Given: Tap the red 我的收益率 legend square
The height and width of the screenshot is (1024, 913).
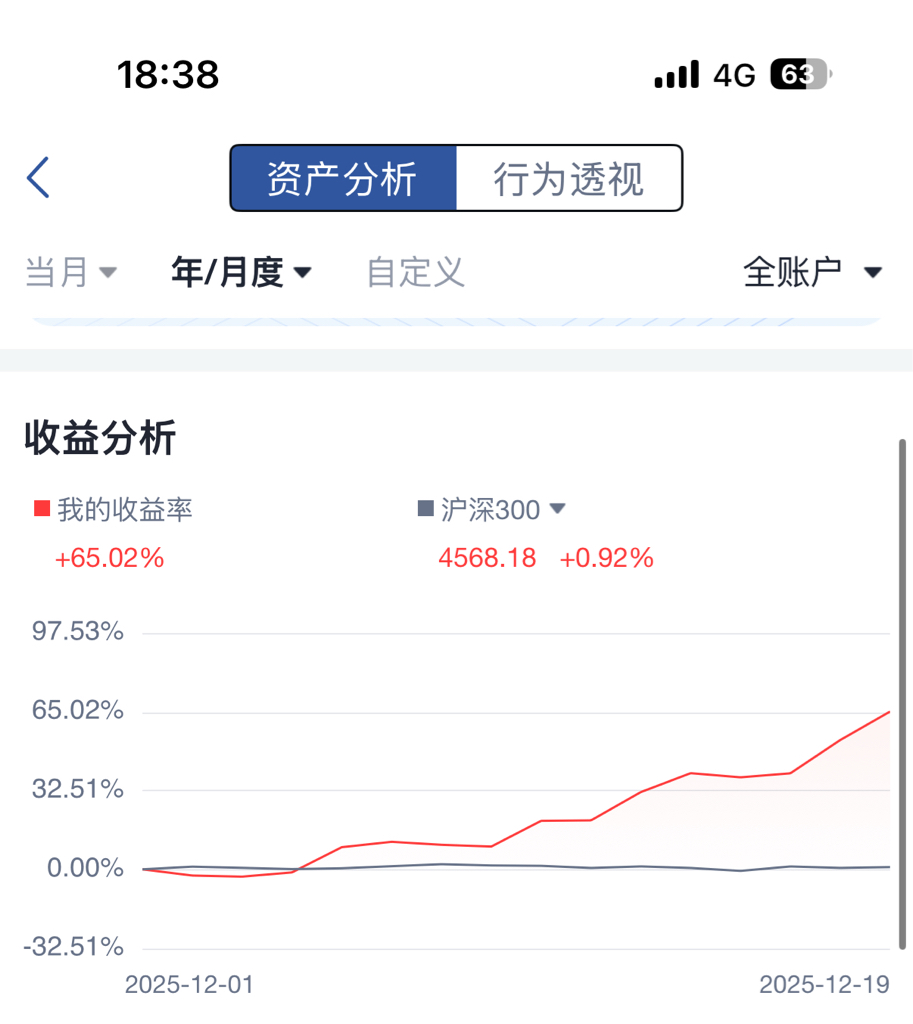Looking at the screenshot, I should coord(41,509).
